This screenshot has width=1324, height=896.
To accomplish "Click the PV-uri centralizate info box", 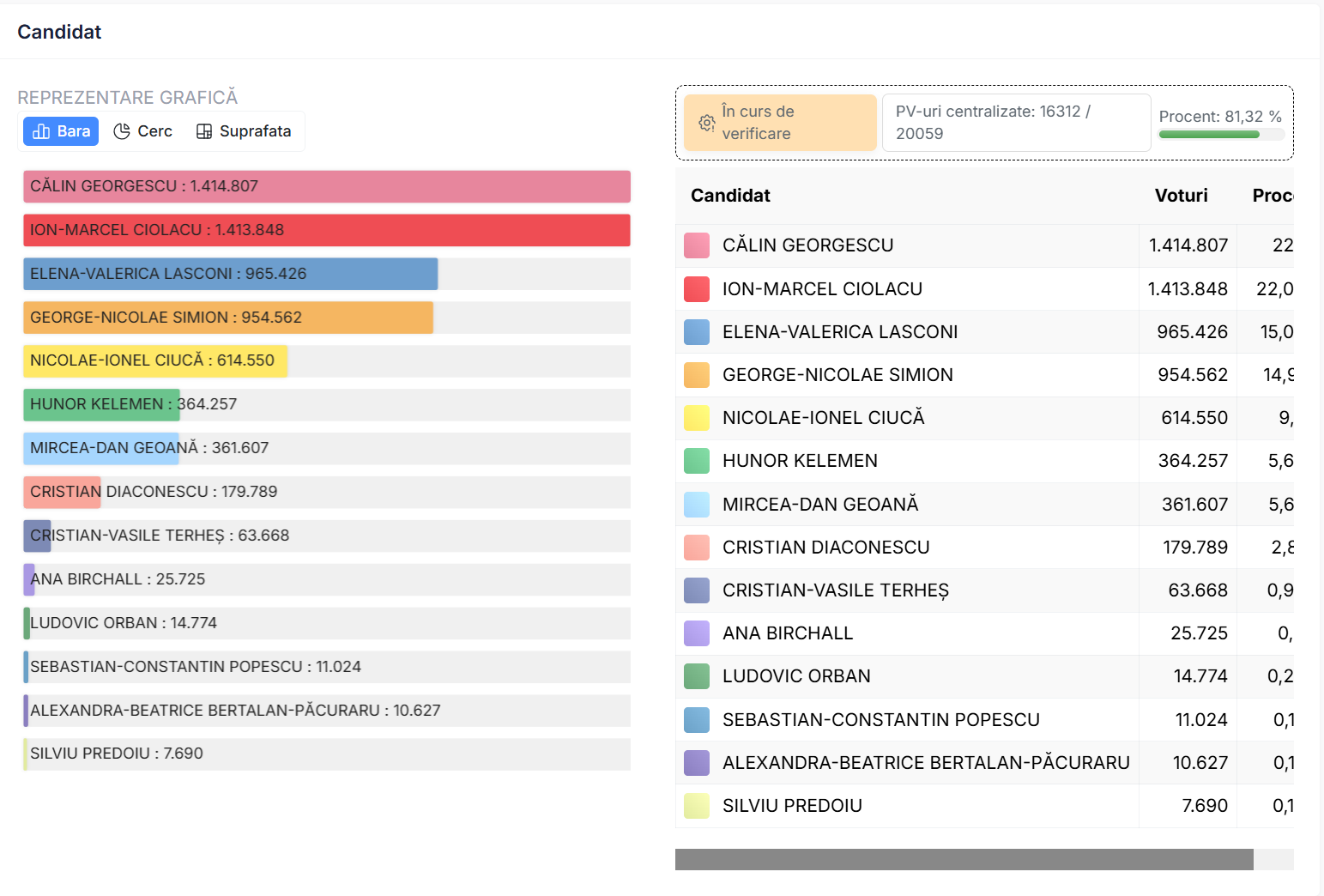I will [x=1016, y=123].
